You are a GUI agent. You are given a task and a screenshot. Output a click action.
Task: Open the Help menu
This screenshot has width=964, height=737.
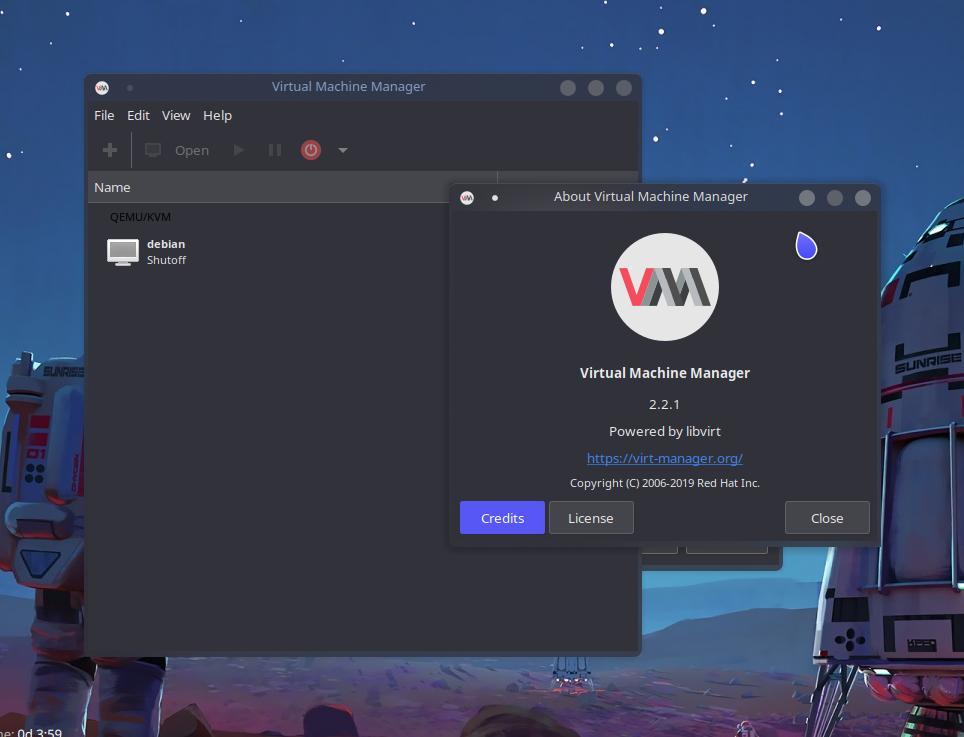(x=217, y=115)
